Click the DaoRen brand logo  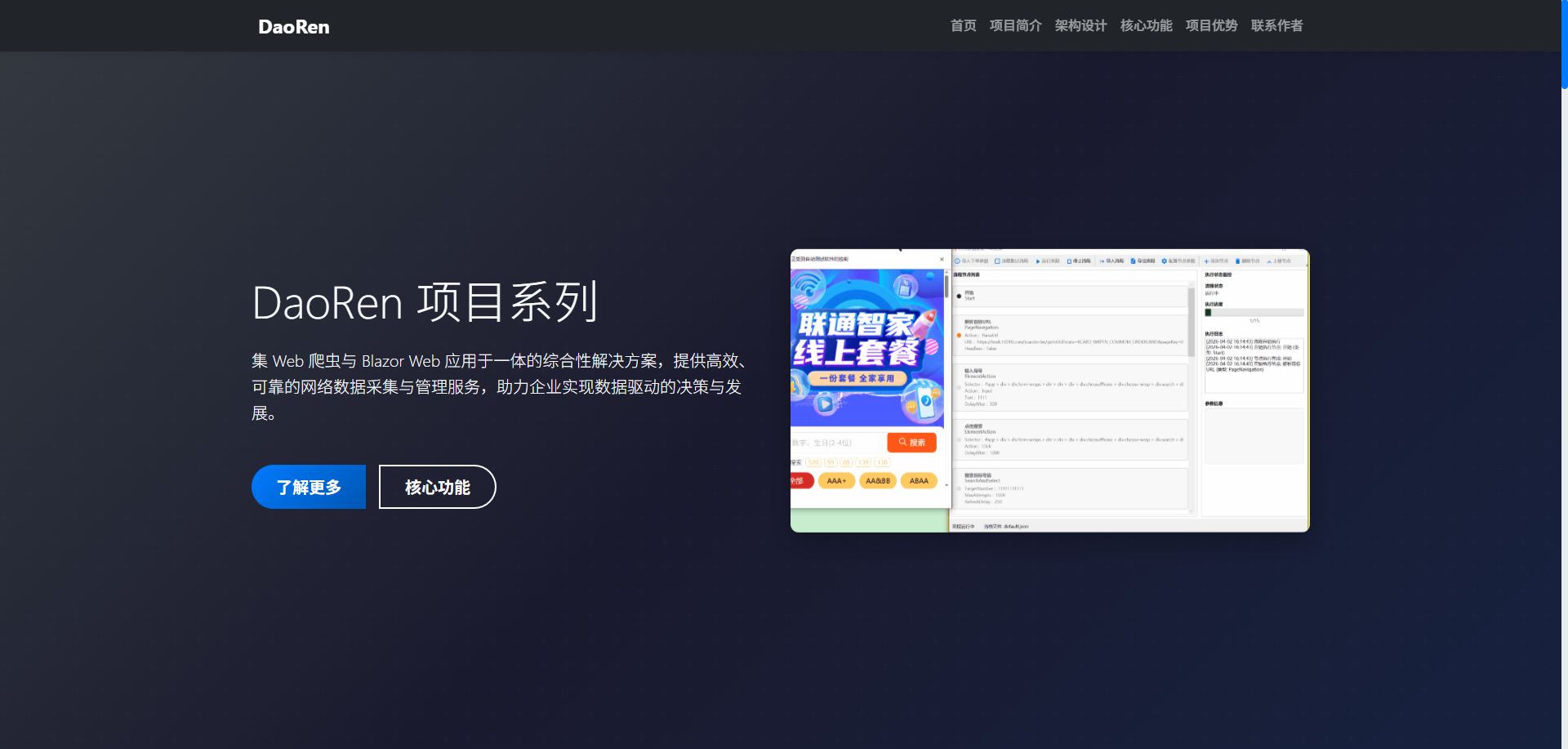[294, 26]
